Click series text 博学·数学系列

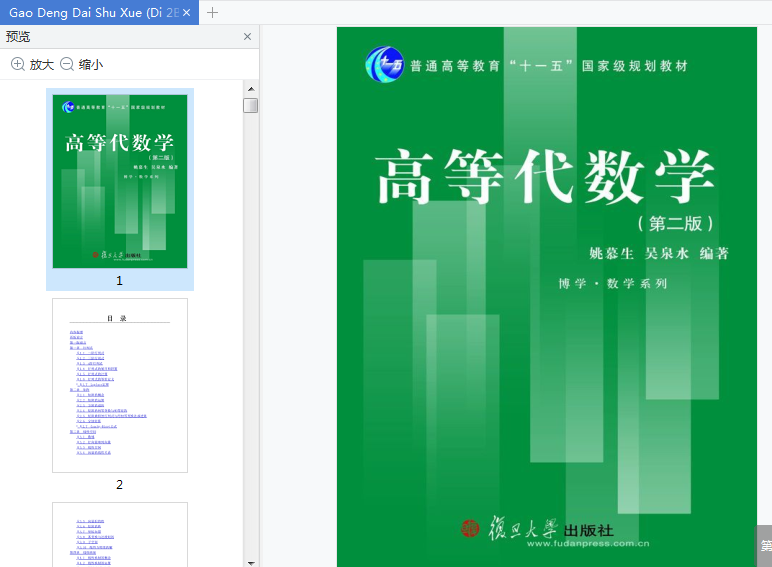pos(613,284)
